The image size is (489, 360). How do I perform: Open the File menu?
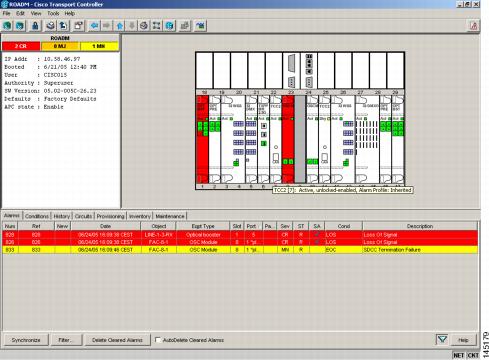click(x=7, y=13)
